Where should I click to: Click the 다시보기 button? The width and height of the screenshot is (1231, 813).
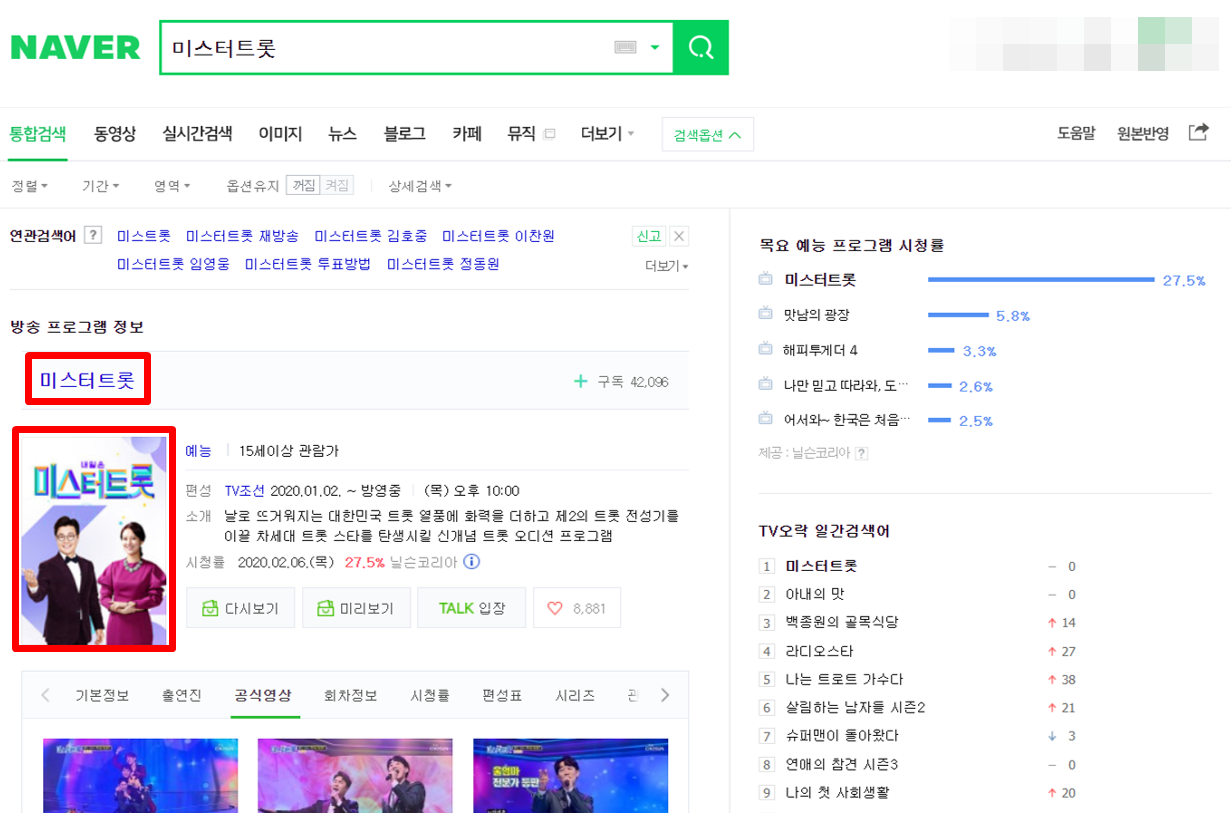click(x=240, y=608)
